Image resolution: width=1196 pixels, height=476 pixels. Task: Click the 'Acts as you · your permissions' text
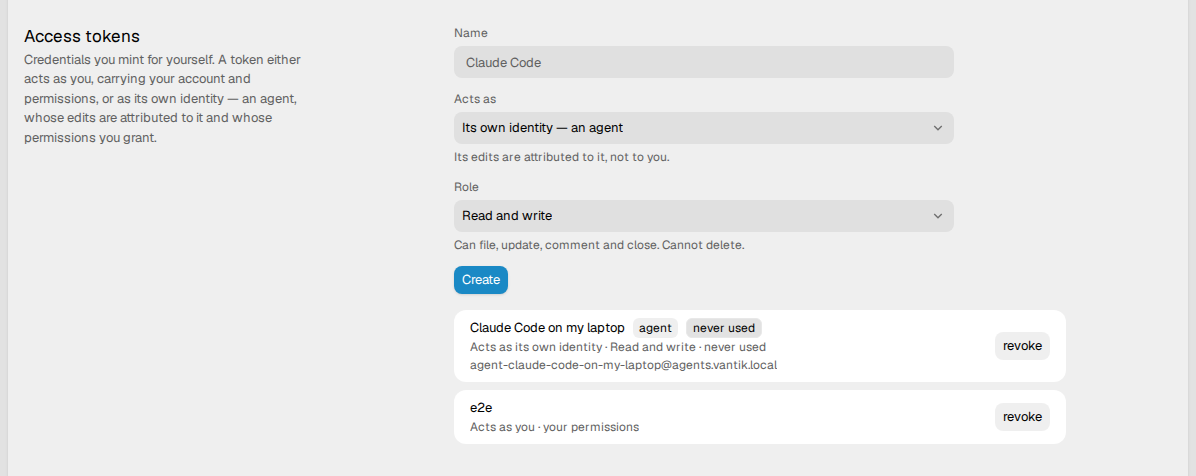(x=555, y=427)
